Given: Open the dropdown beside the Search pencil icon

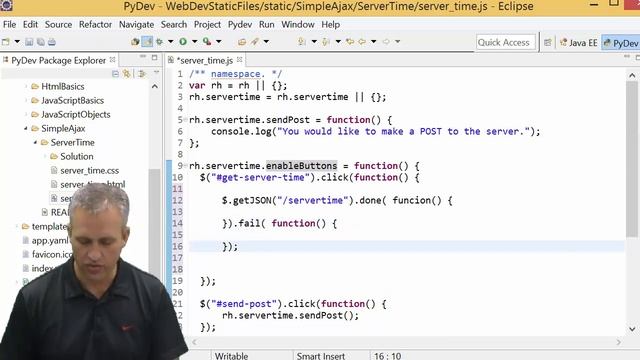Looking at the screenshot, I should click(x=266, y=42).
